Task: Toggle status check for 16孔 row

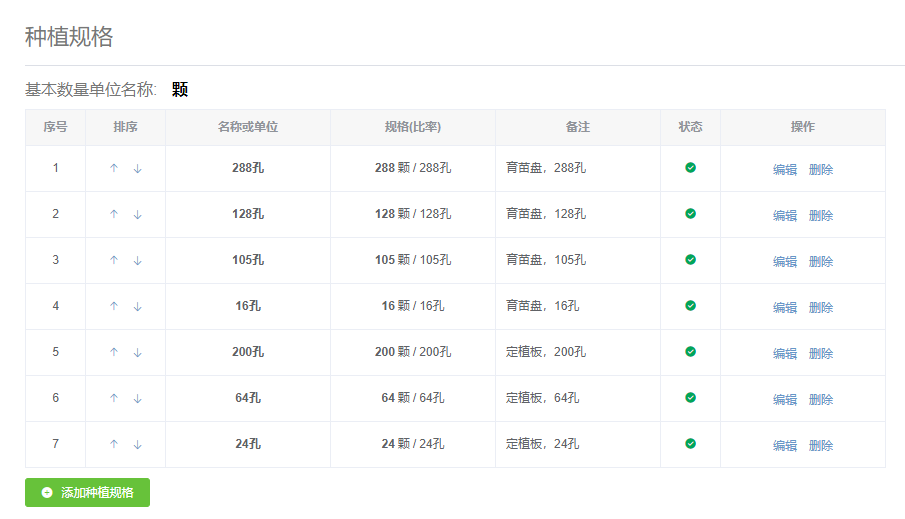Action: [x=690, y=305]
